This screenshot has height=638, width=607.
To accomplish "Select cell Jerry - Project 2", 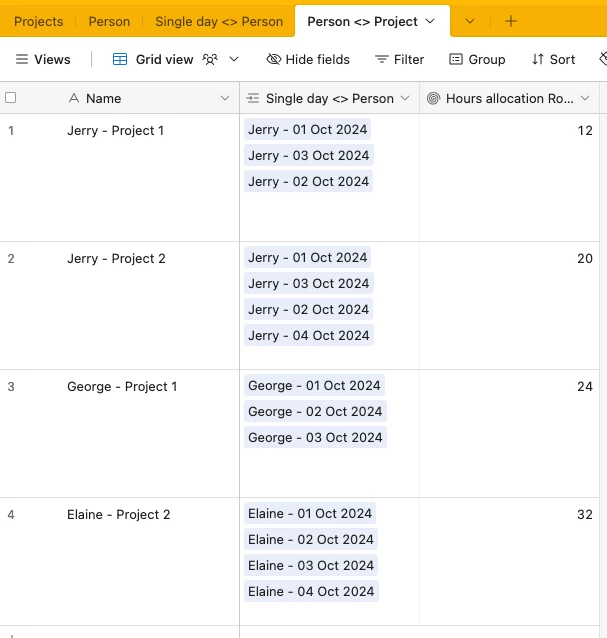I will coord(116,258).
